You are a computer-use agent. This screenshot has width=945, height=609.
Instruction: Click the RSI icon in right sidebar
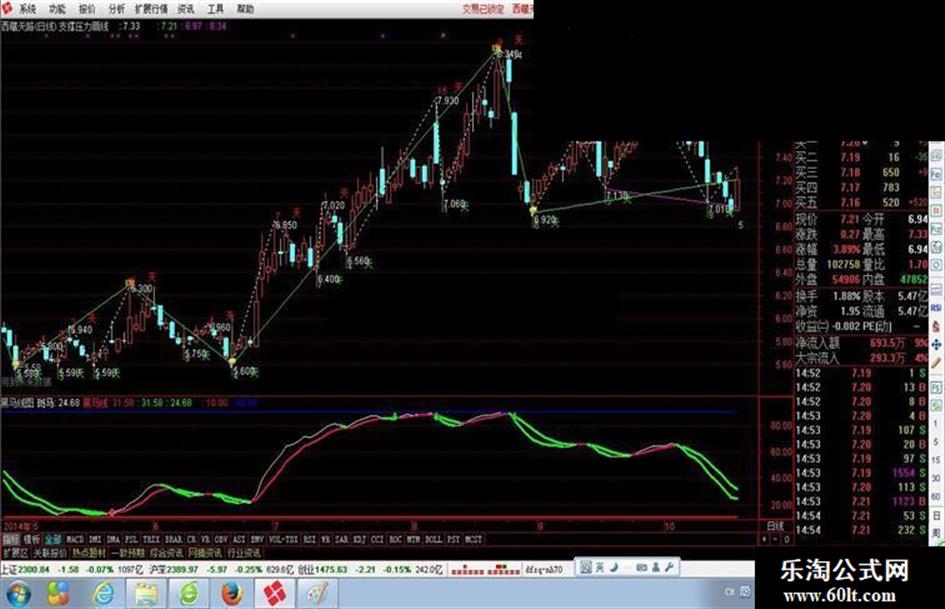pyautogui.click(x=937, y=308)
